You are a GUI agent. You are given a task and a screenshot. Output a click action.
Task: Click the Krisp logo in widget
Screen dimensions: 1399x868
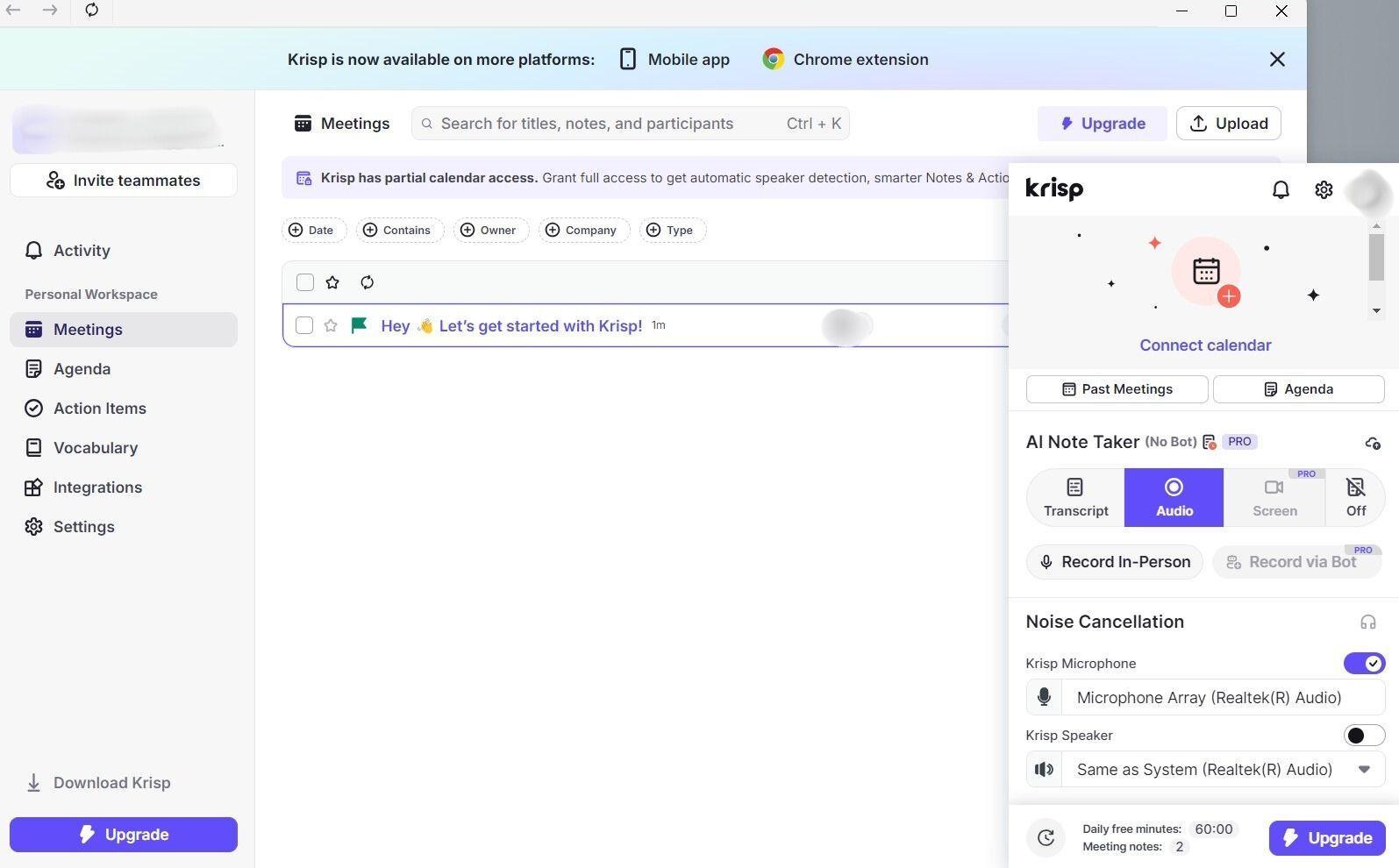(x=1054, y=189)
